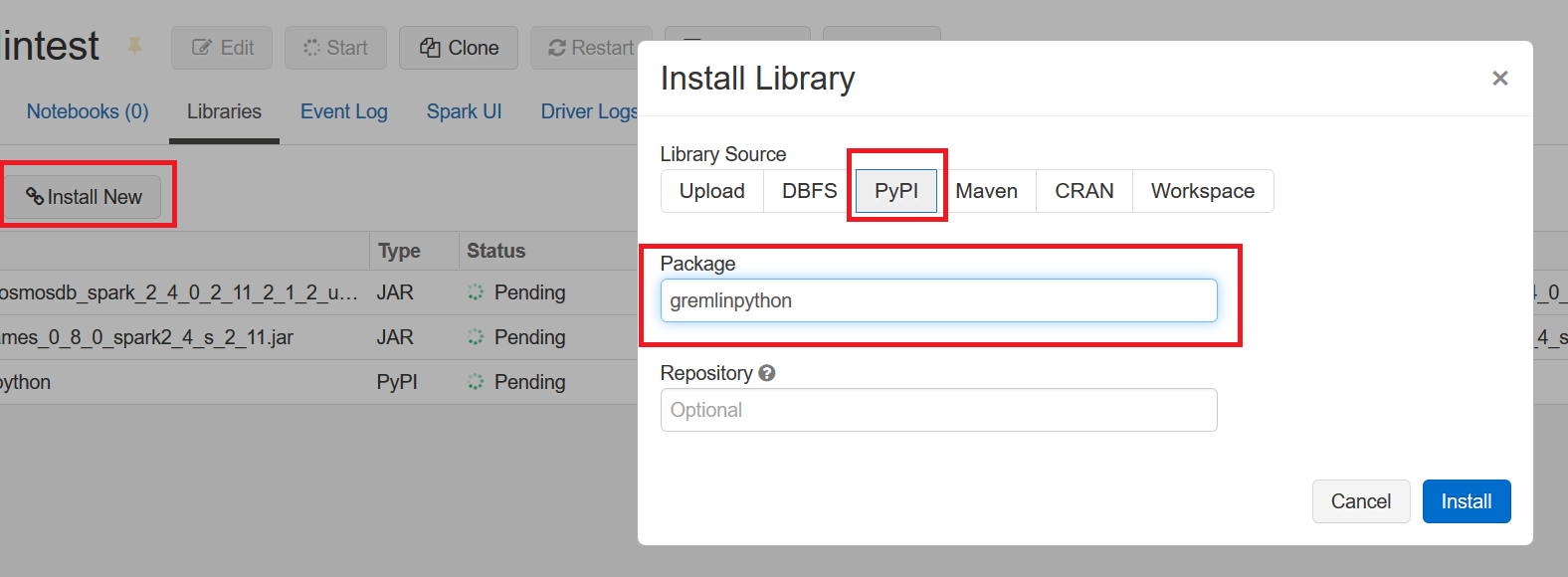Image resolution: width=1568 pixels, height=577 pixels.
Task: Click the Clone cluster button
Action: [459, 48]
